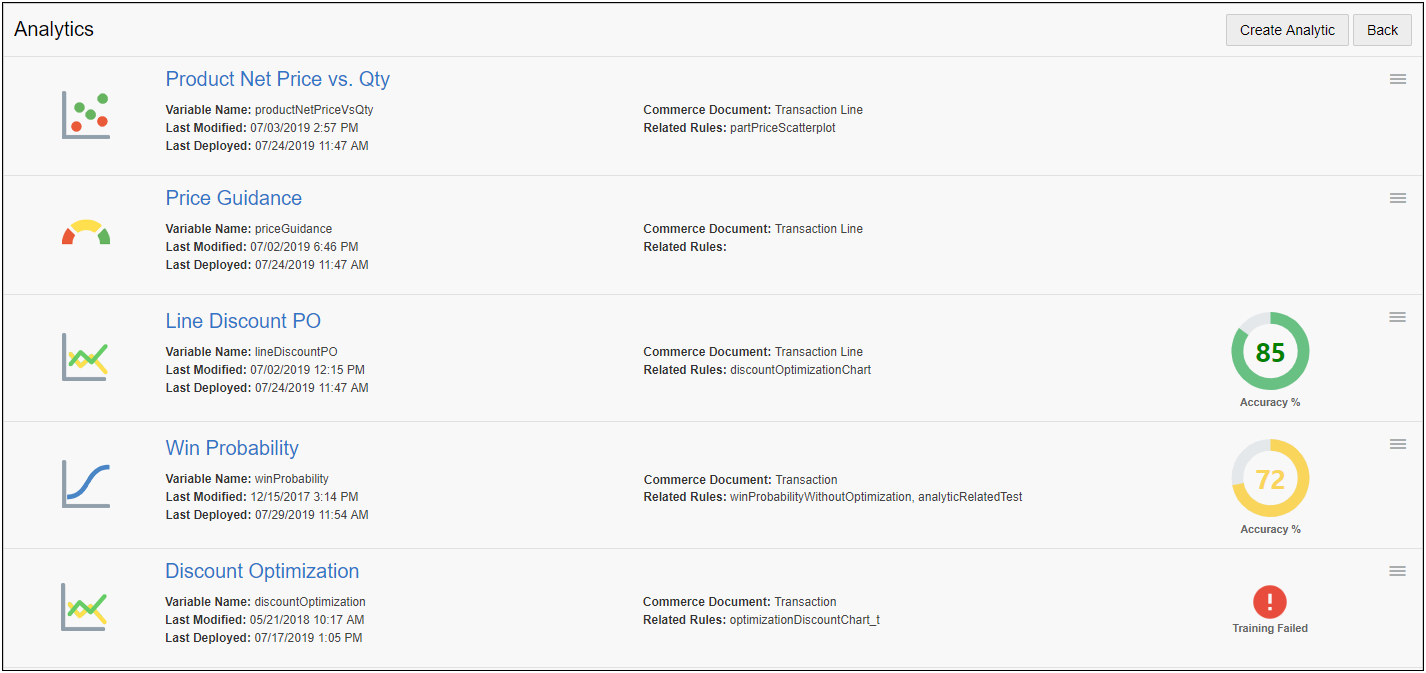Open the Product Net Price vs. Qty row menu

click(x=1398, y=79)
